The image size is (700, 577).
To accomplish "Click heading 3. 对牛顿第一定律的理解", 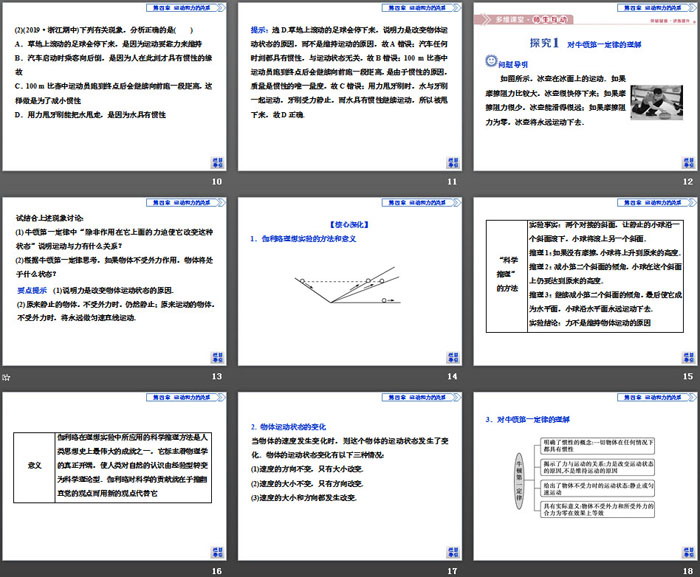I will (x=528, y=419).
